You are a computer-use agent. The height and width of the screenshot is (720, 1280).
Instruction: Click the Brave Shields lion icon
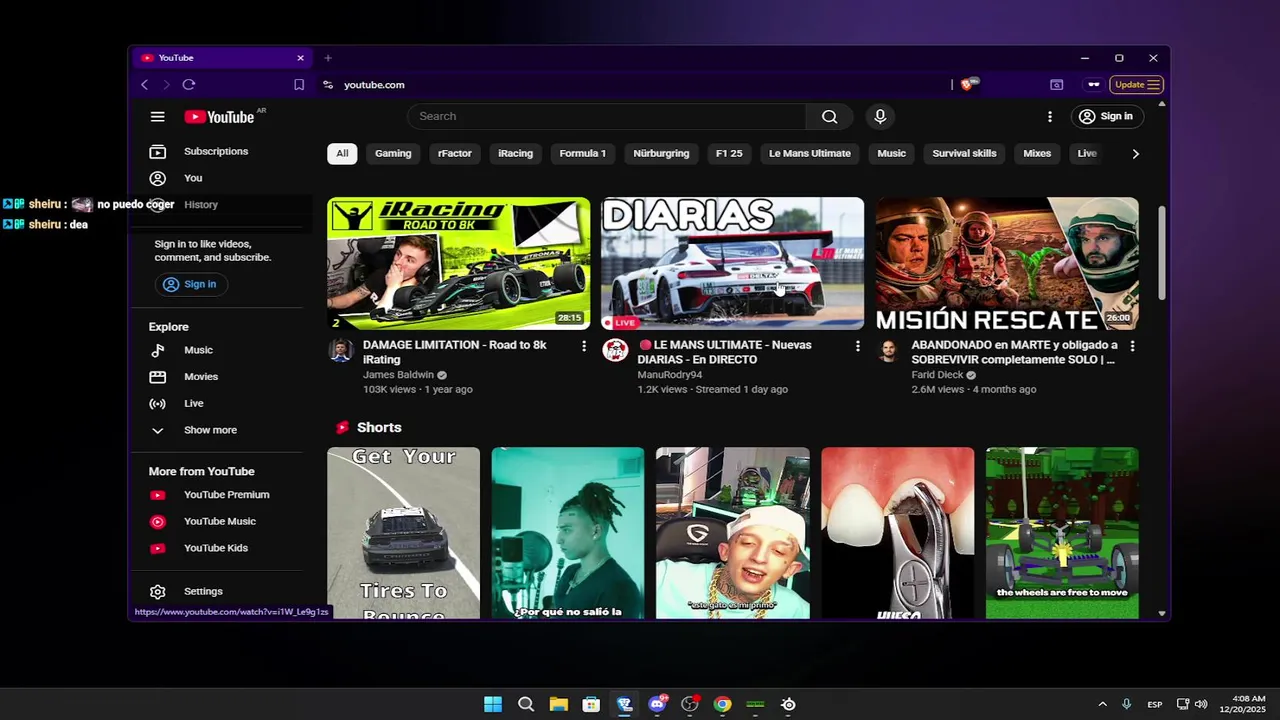(968, 85)
